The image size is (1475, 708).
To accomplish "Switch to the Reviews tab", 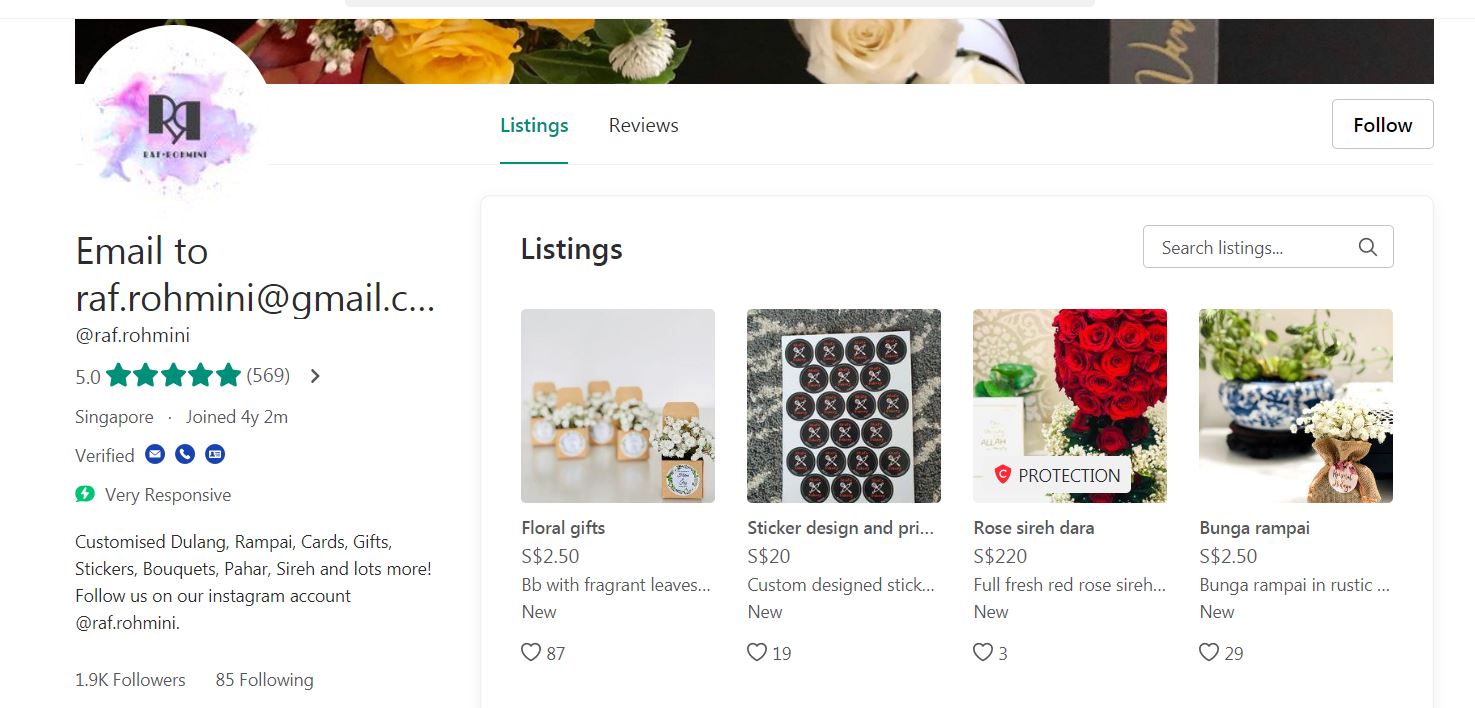I will click(643, 125).
